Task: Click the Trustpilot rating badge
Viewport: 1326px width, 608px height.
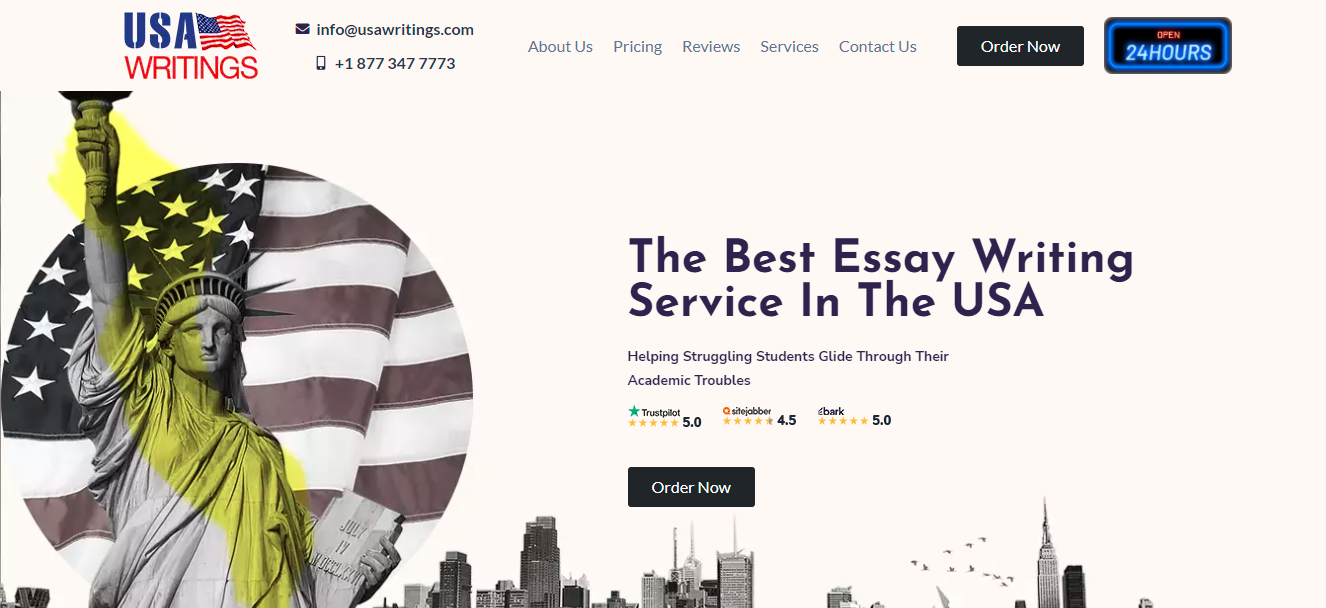Action: tap(665, 417)
